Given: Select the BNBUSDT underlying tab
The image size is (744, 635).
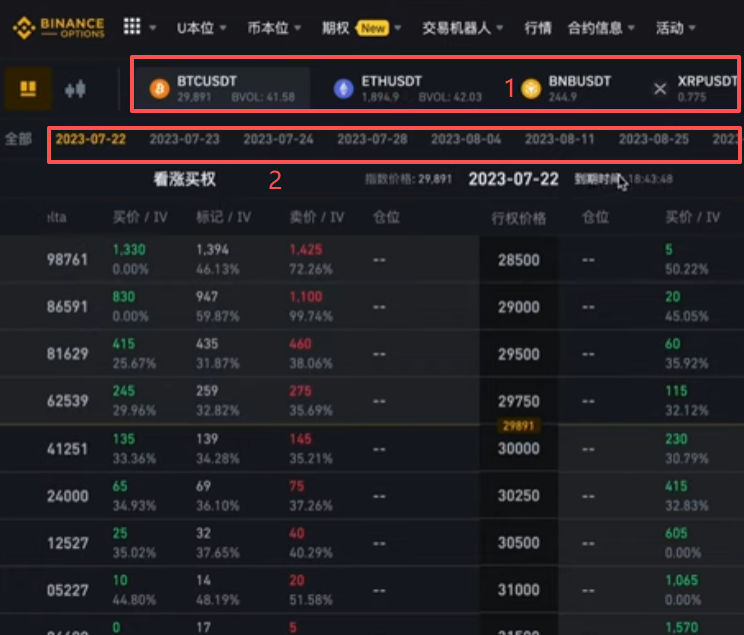Looking at the screenshot, I should click(567, 88).
